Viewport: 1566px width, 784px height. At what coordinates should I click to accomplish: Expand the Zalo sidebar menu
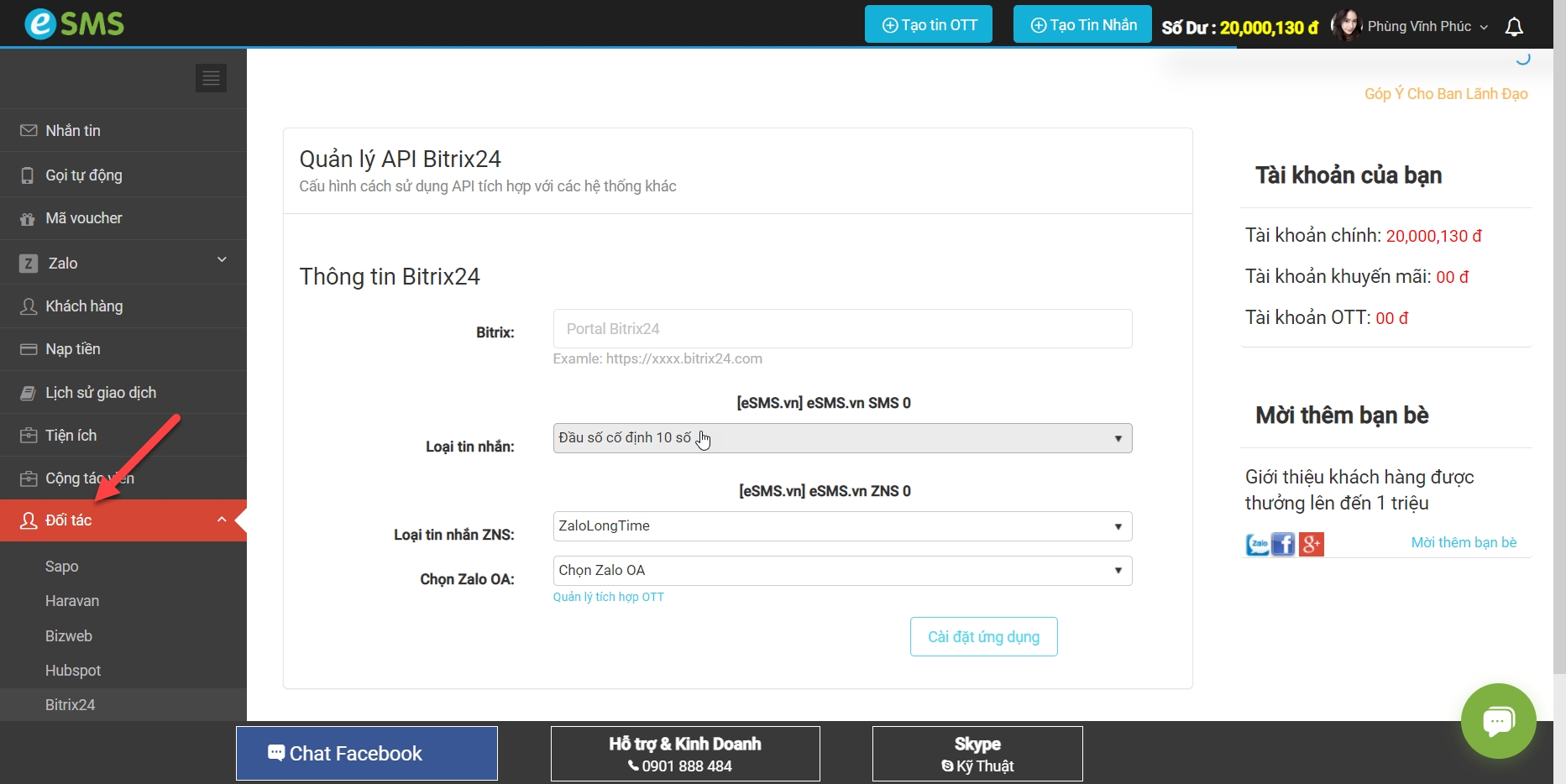[123, 263]
